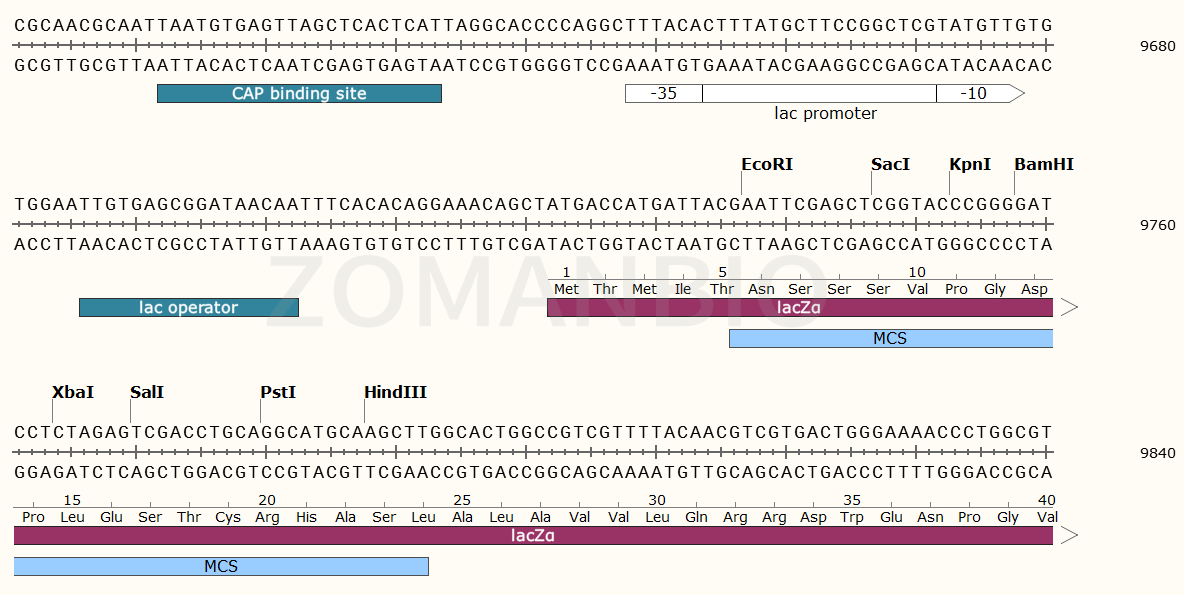This screenshot has height=595, width=1184.
Task: Click the Trp amino acid at codon 35
Action: (x=852, y=517)
